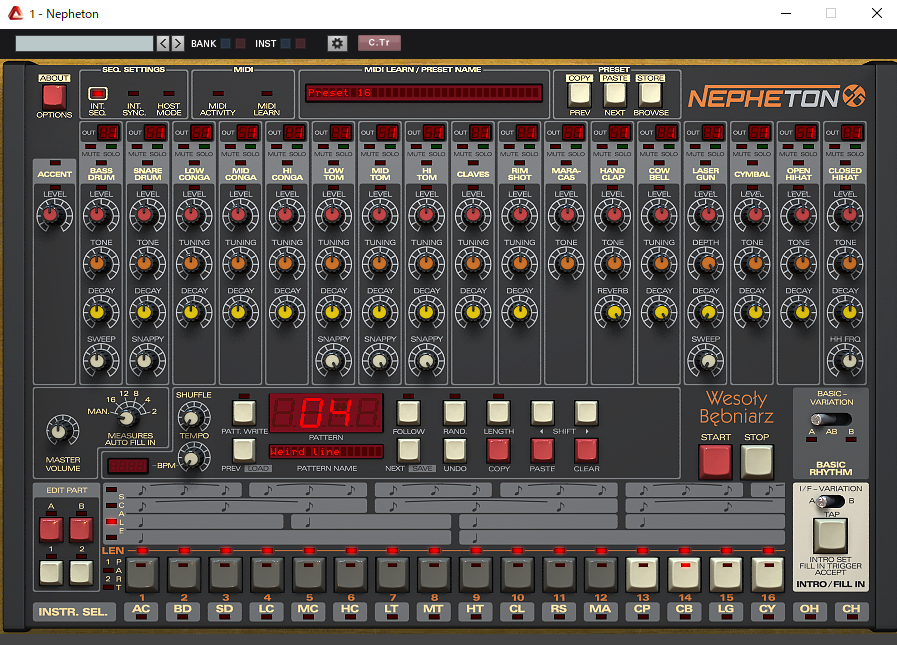
Task: Click the blue BANK square icon
Action: 226,43
